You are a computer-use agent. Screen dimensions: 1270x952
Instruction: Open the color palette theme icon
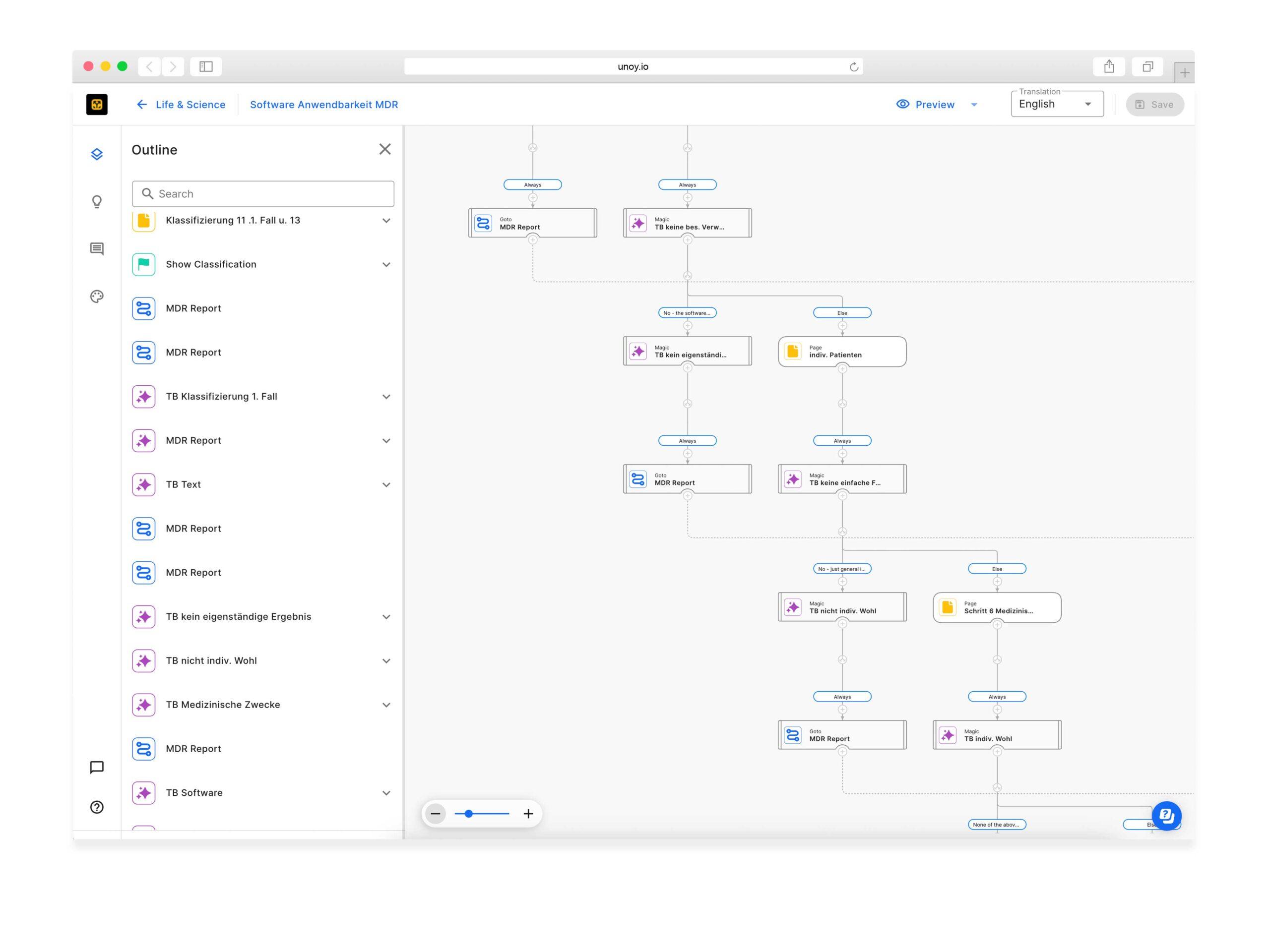click(96, 296)
